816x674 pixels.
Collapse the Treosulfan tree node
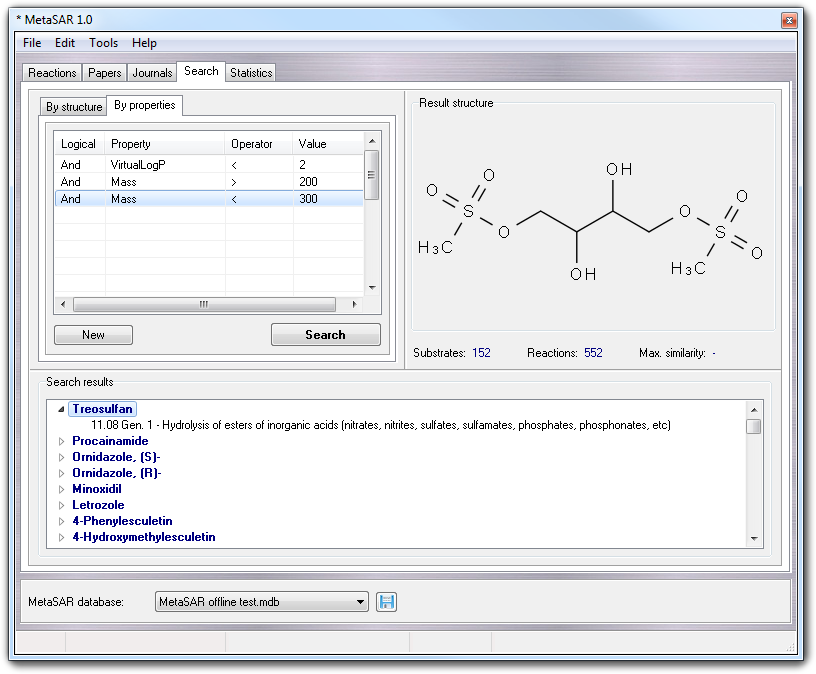[61, 409]
